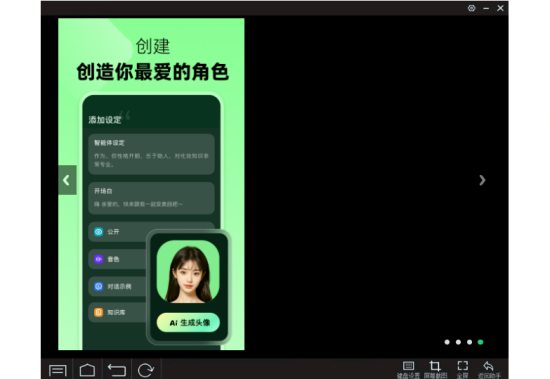This screenshot has width=550, height=379.
Task: Click the 知识库 knowledge base row
Action: (118, 312)
